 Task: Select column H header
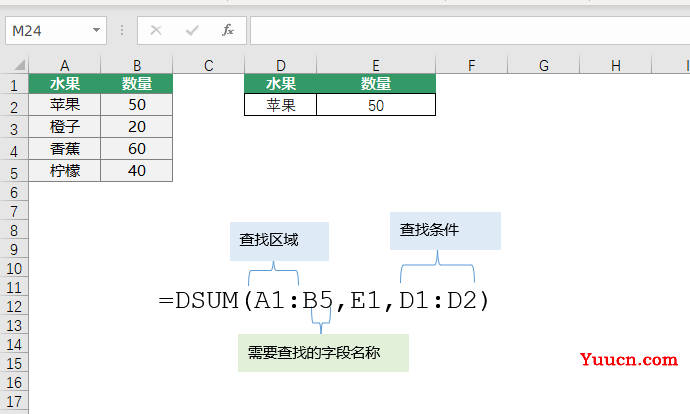click(616, 66)
